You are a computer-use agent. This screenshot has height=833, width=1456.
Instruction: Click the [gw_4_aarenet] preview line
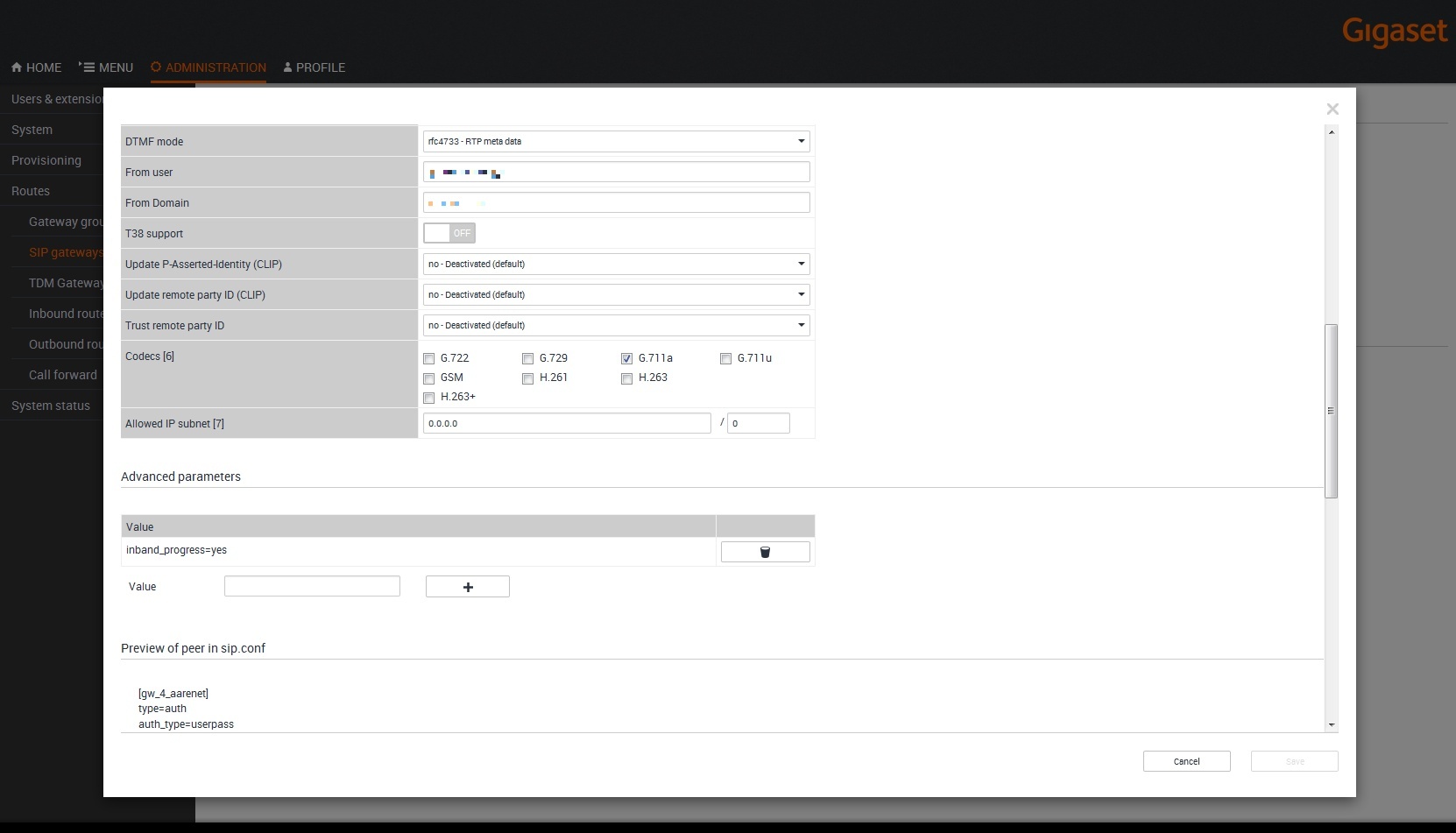point(173,693)
